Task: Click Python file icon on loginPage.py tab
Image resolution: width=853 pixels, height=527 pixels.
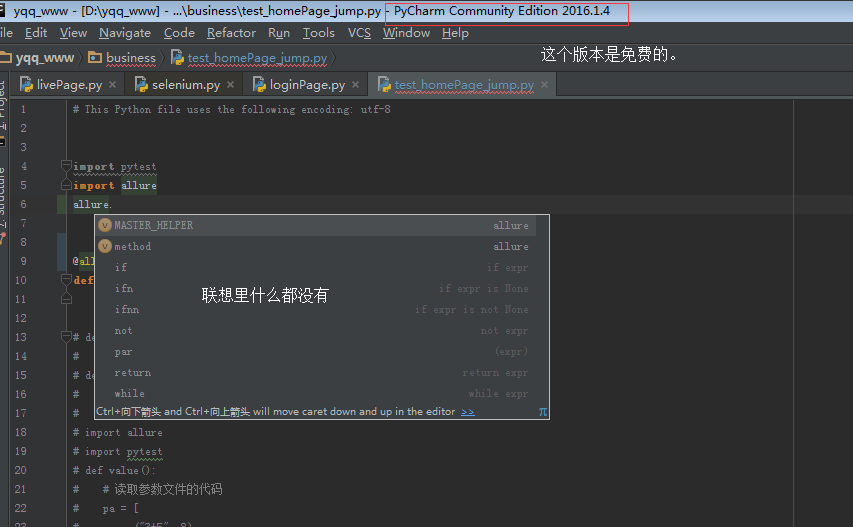Action: pos(259,84)
